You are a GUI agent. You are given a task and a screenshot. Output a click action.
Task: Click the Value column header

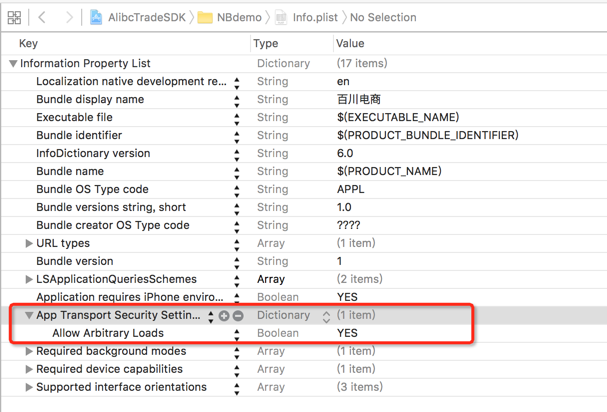pos(350,44)
